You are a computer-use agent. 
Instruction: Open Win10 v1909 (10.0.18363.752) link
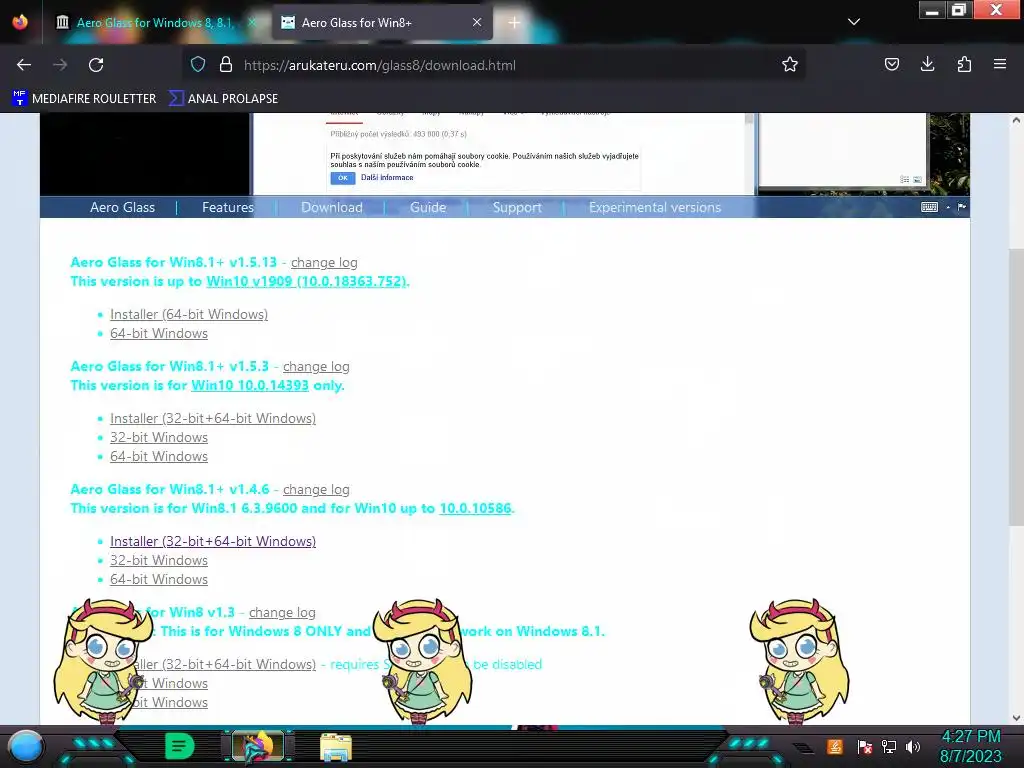[306, 281]
